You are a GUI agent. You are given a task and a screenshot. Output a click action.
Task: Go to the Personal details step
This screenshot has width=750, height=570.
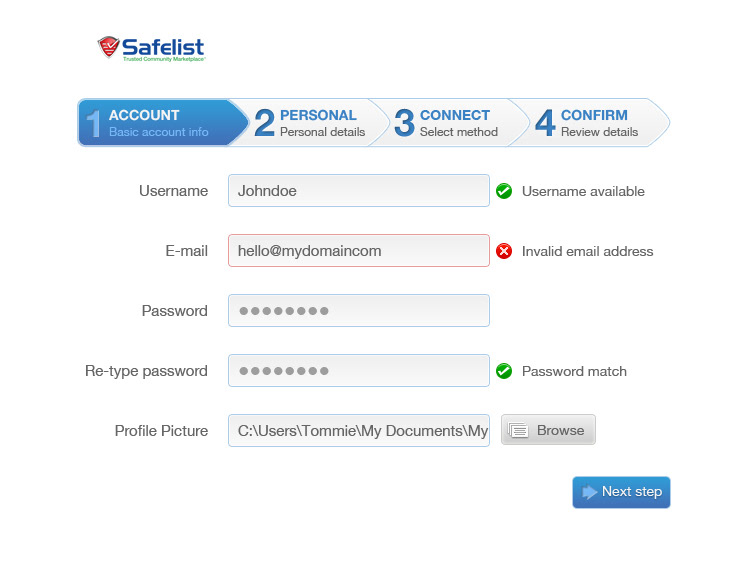click(311, 122)
